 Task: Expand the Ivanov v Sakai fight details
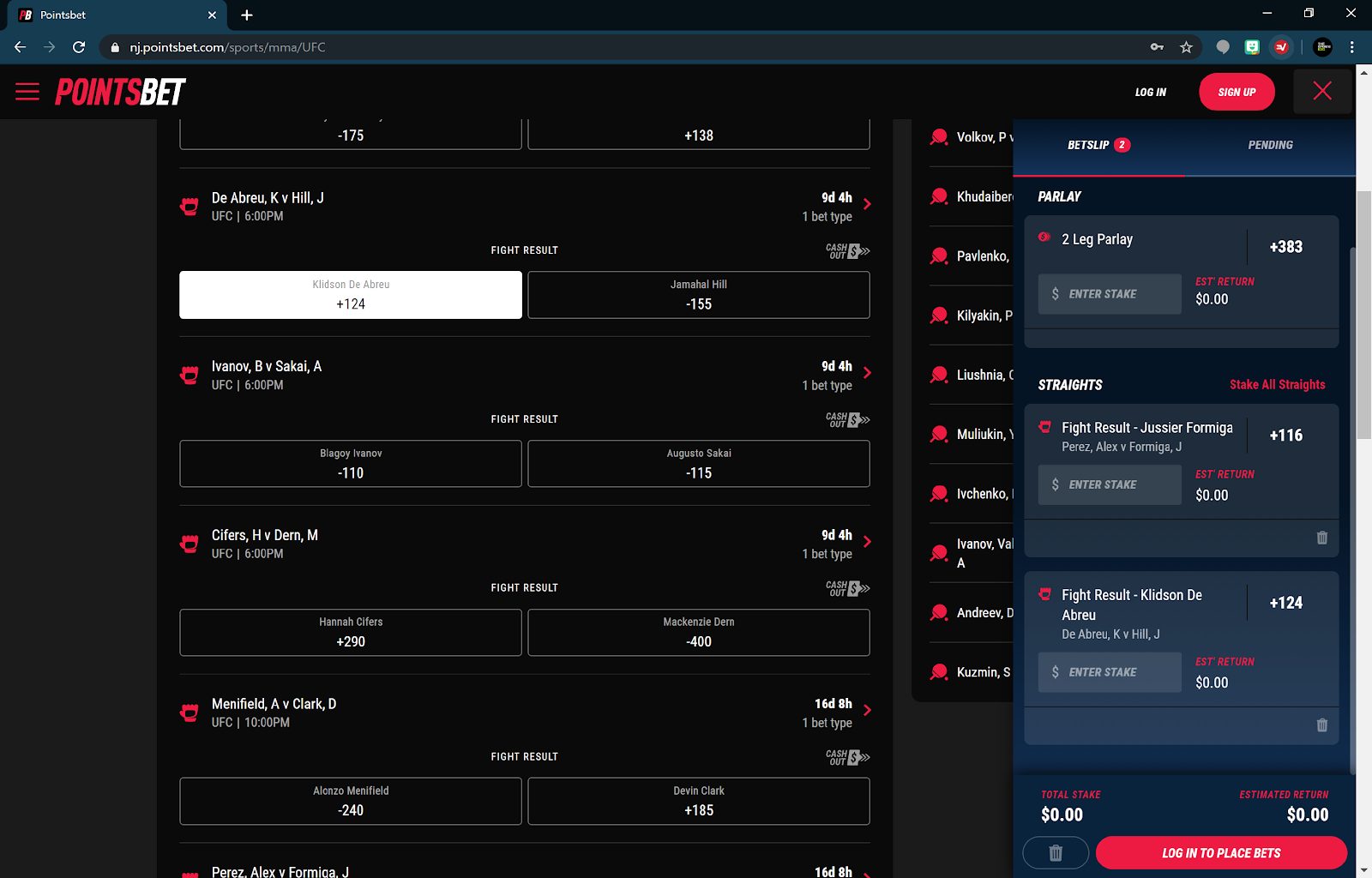pos(866,373)
